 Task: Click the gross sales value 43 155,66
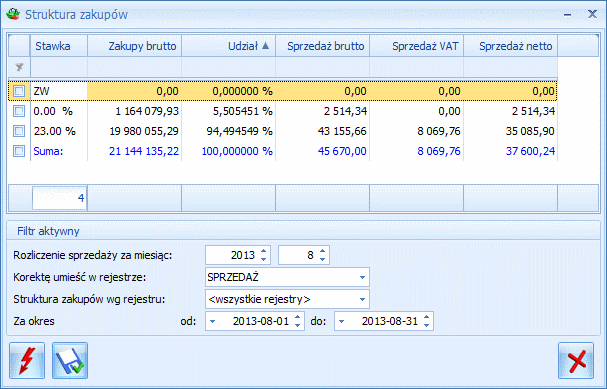342,131
